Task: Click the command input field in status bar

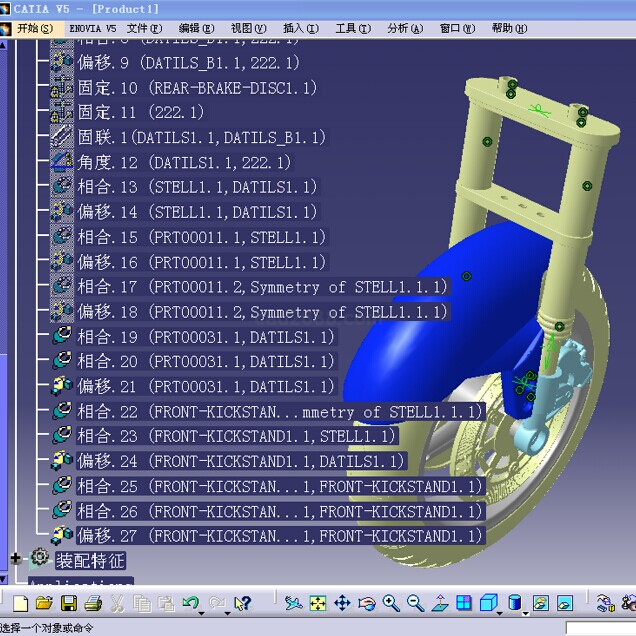Action: tap(599, 628)
